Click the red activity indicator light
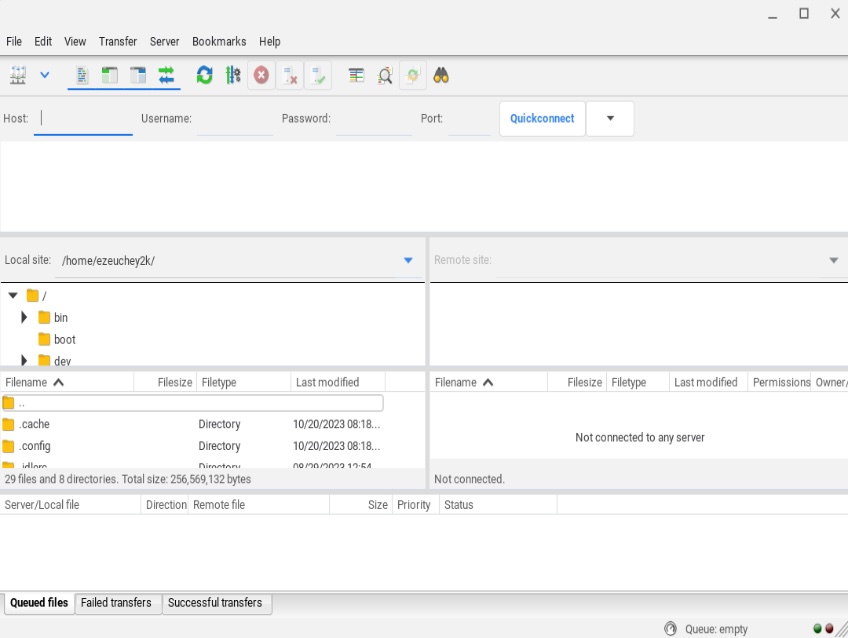The image size is (848, 638). [829, 628]
